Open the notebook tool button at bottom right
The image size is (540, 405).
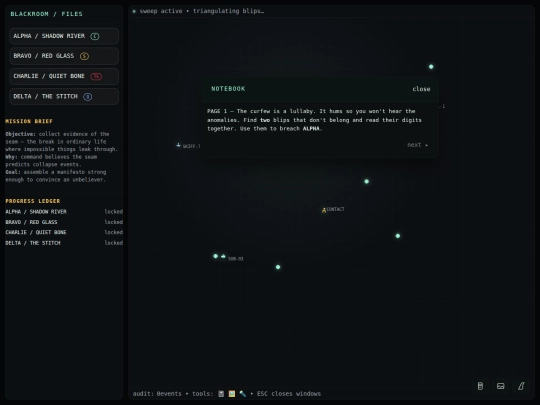click(x=480, y=386)
